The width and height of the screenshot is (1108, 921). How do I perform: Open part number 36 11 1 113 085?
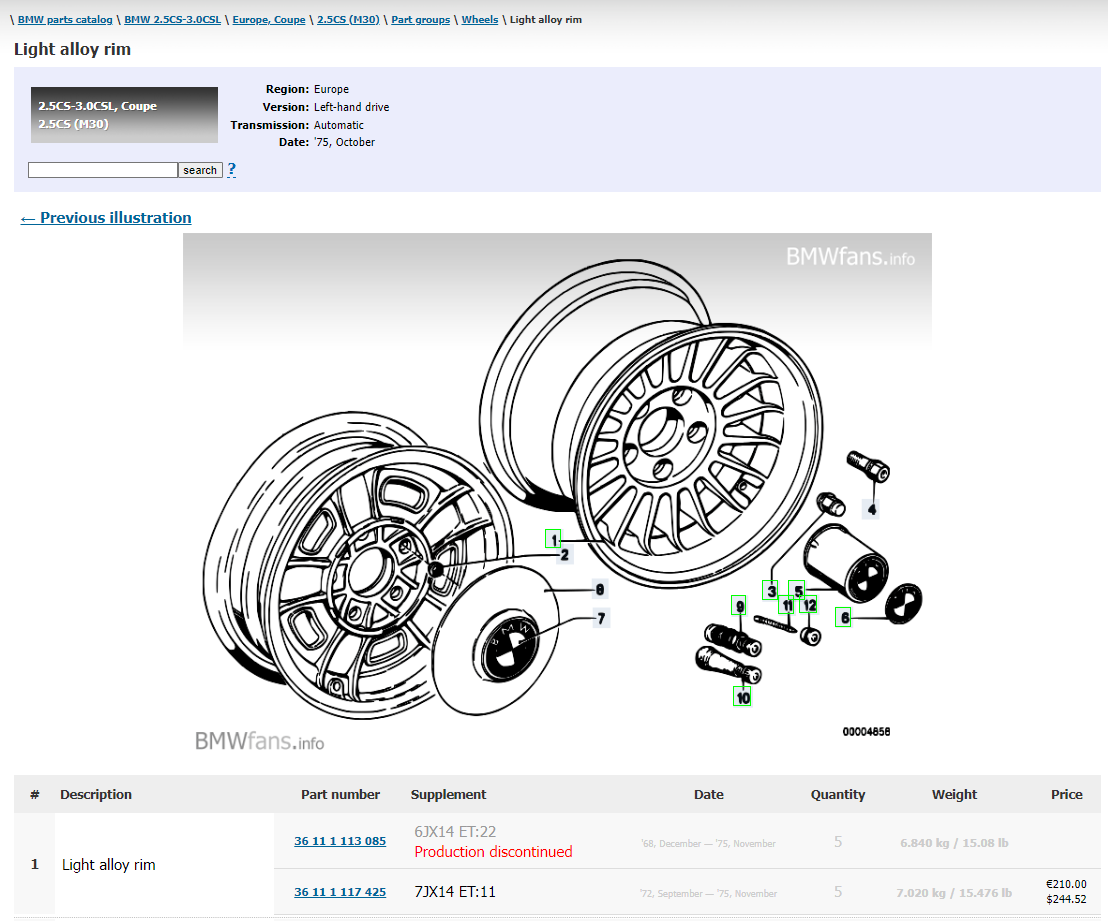(340, 841)
